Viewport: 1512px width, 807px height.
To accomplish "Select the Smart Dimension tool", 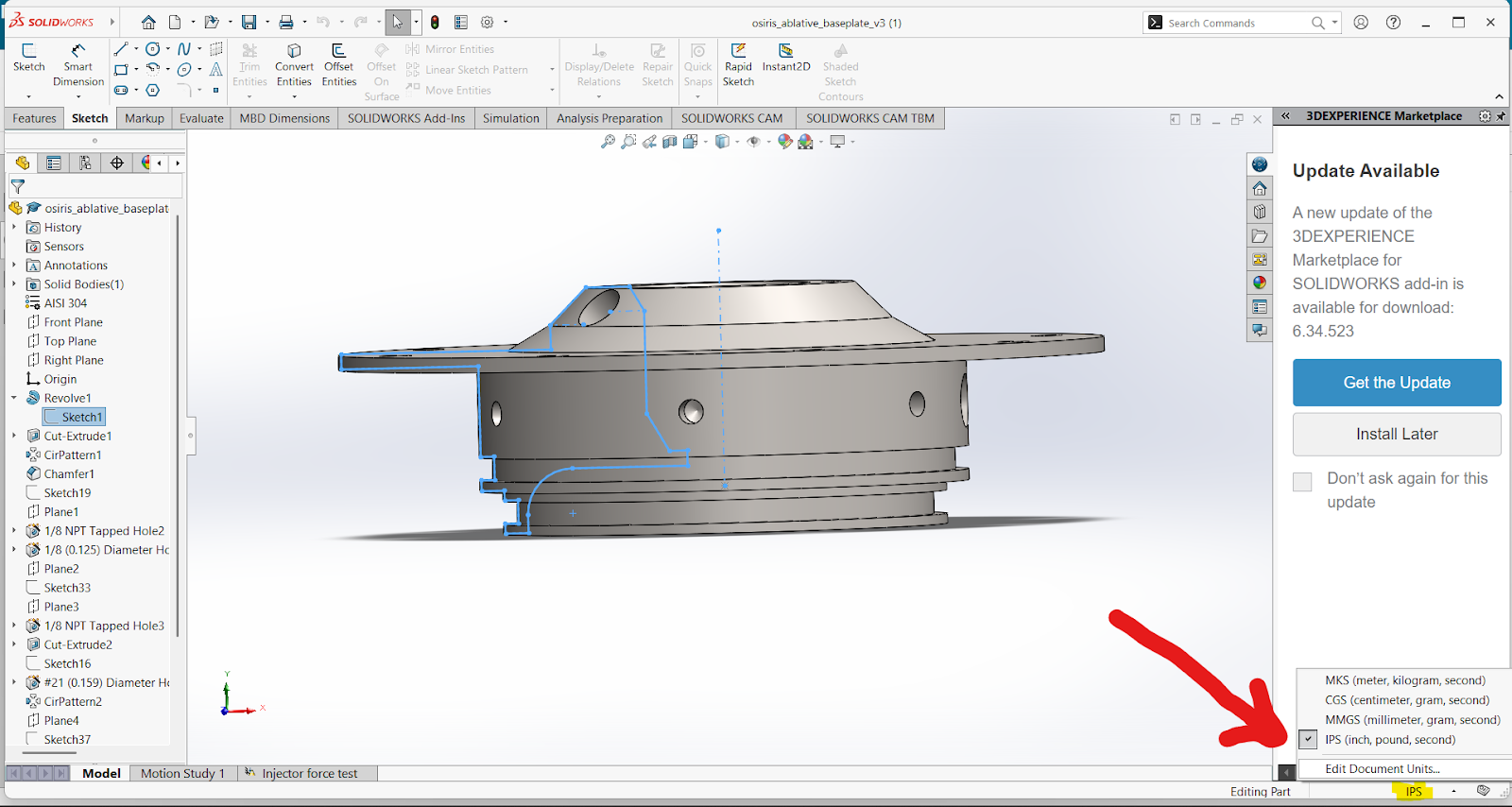I will pyautogui.click(x=78, y=60).
